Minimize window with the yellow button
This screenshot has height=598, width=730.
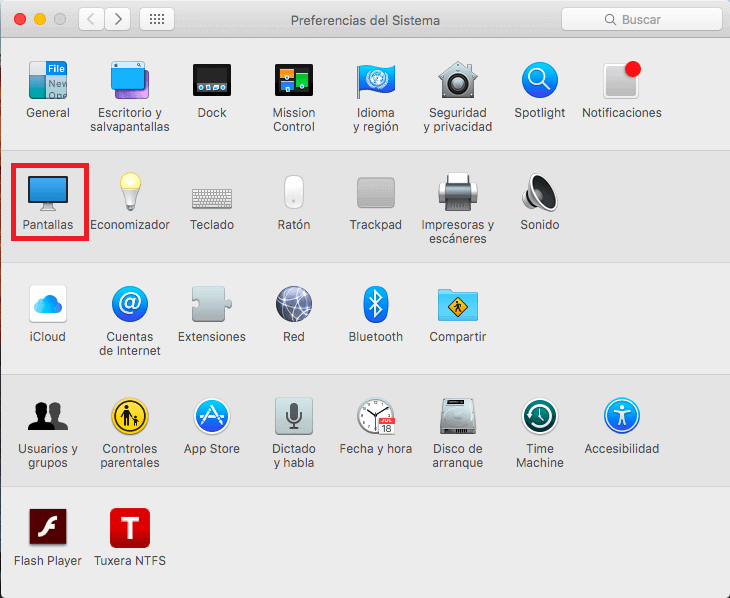pyautogui.click(x=40, y=19)
